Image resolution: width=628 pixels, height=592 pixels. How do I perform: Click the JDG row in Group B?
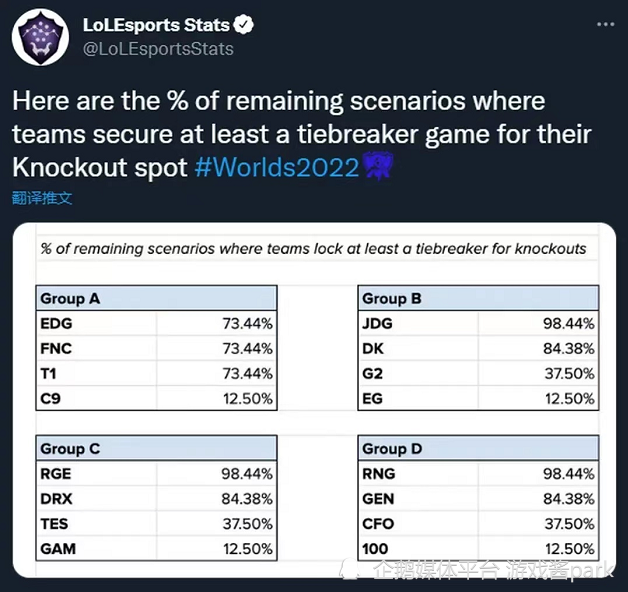478,324
